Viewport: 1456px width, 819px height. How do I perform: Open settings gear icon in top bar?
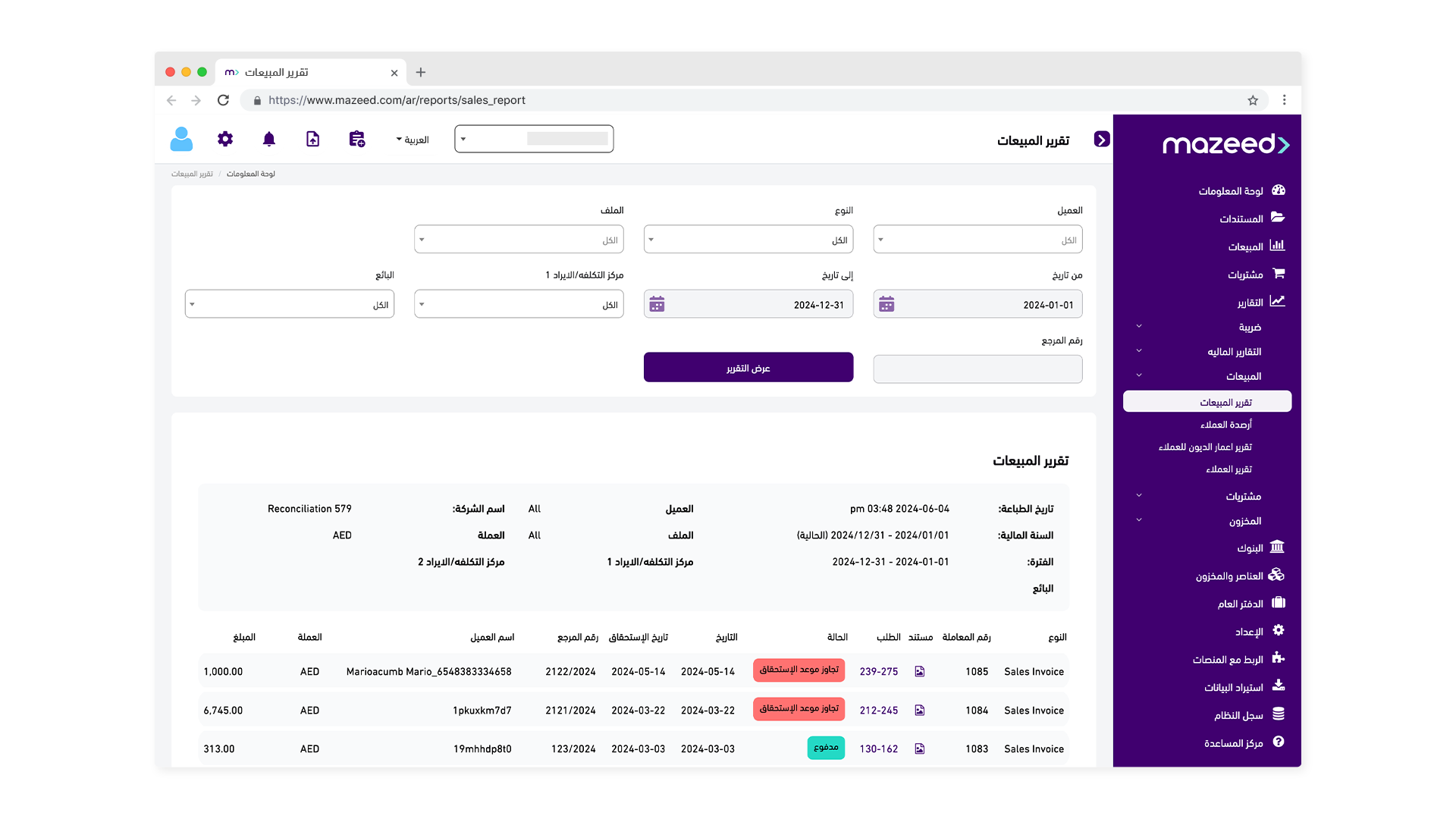click(225, 139)
